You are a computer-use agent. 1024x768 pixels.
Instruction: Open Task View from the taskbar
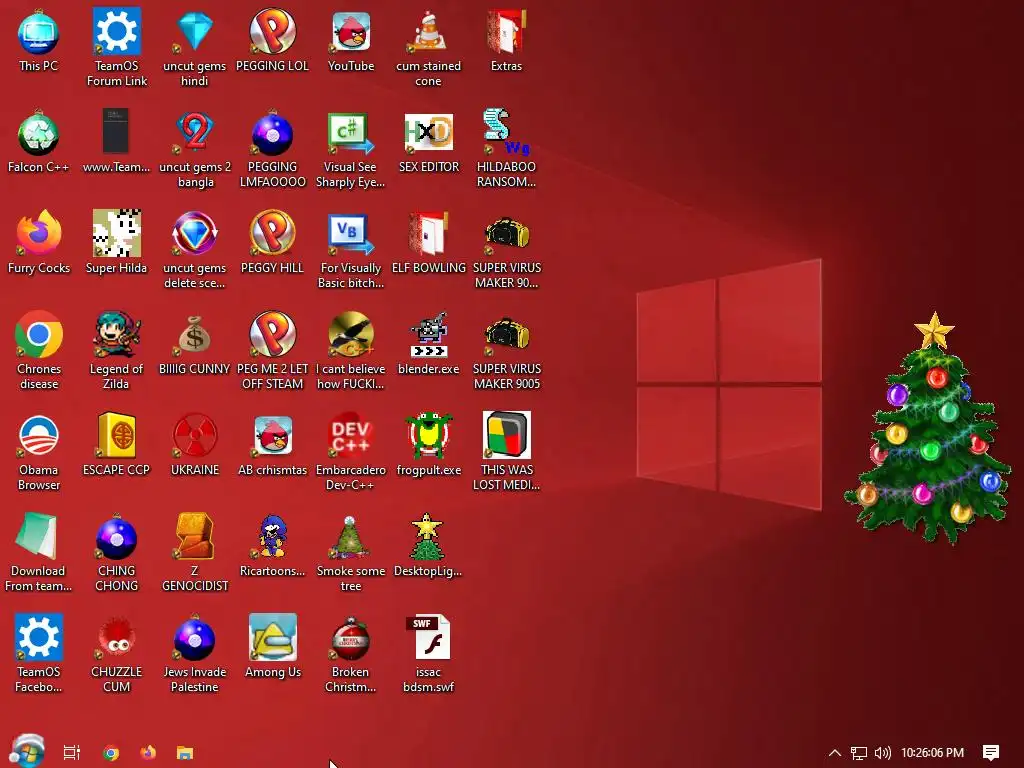coord(71,752)
